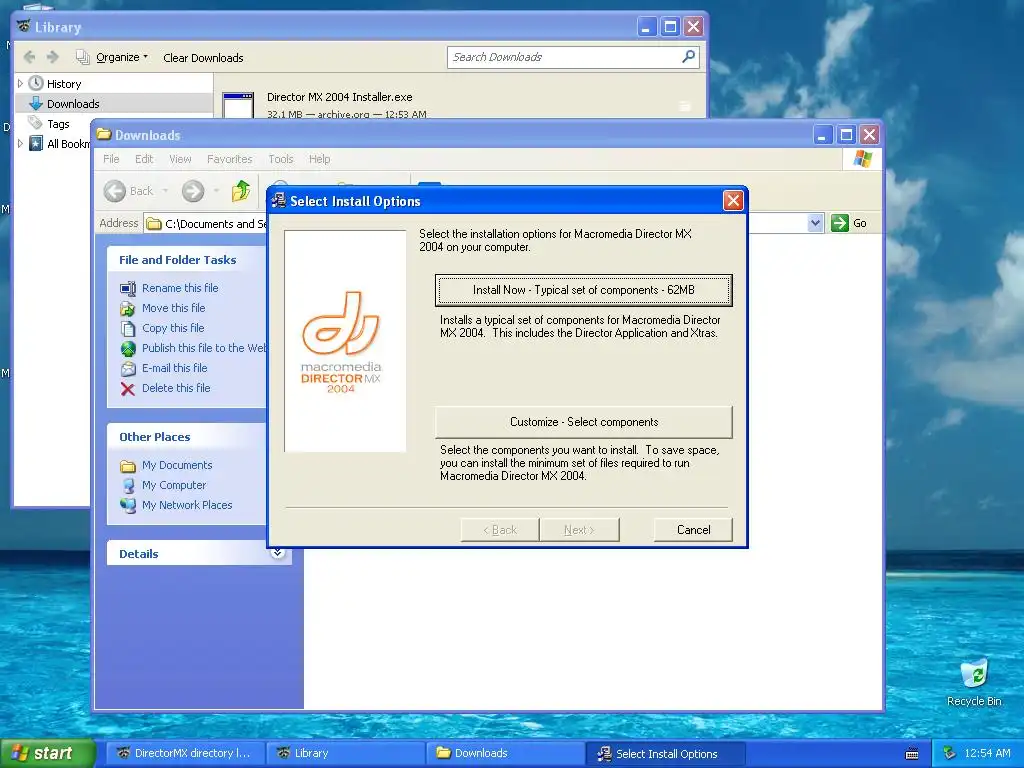Cancel the Director MX install dialog

(693, 530)
